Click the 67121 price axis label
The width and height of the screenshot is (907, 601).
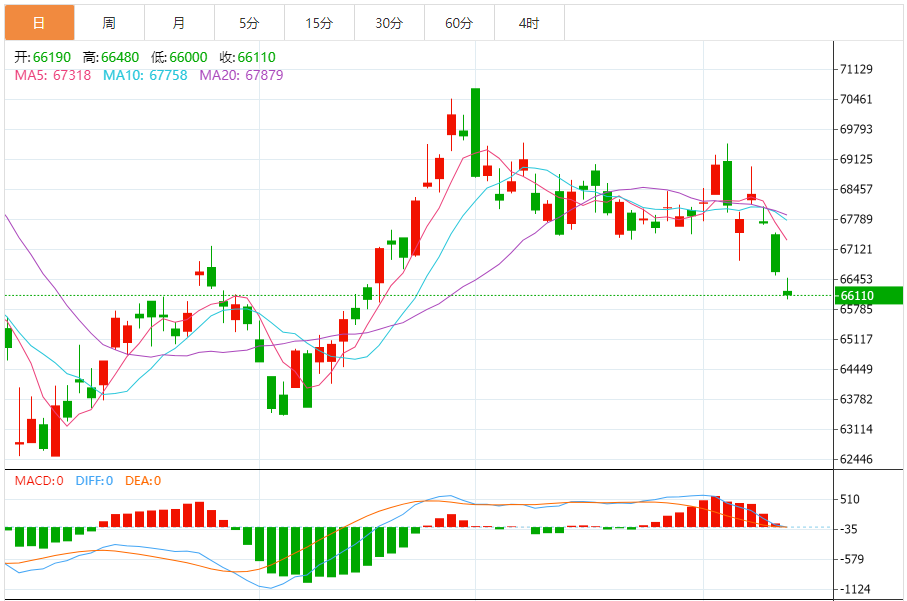point(856,249)
